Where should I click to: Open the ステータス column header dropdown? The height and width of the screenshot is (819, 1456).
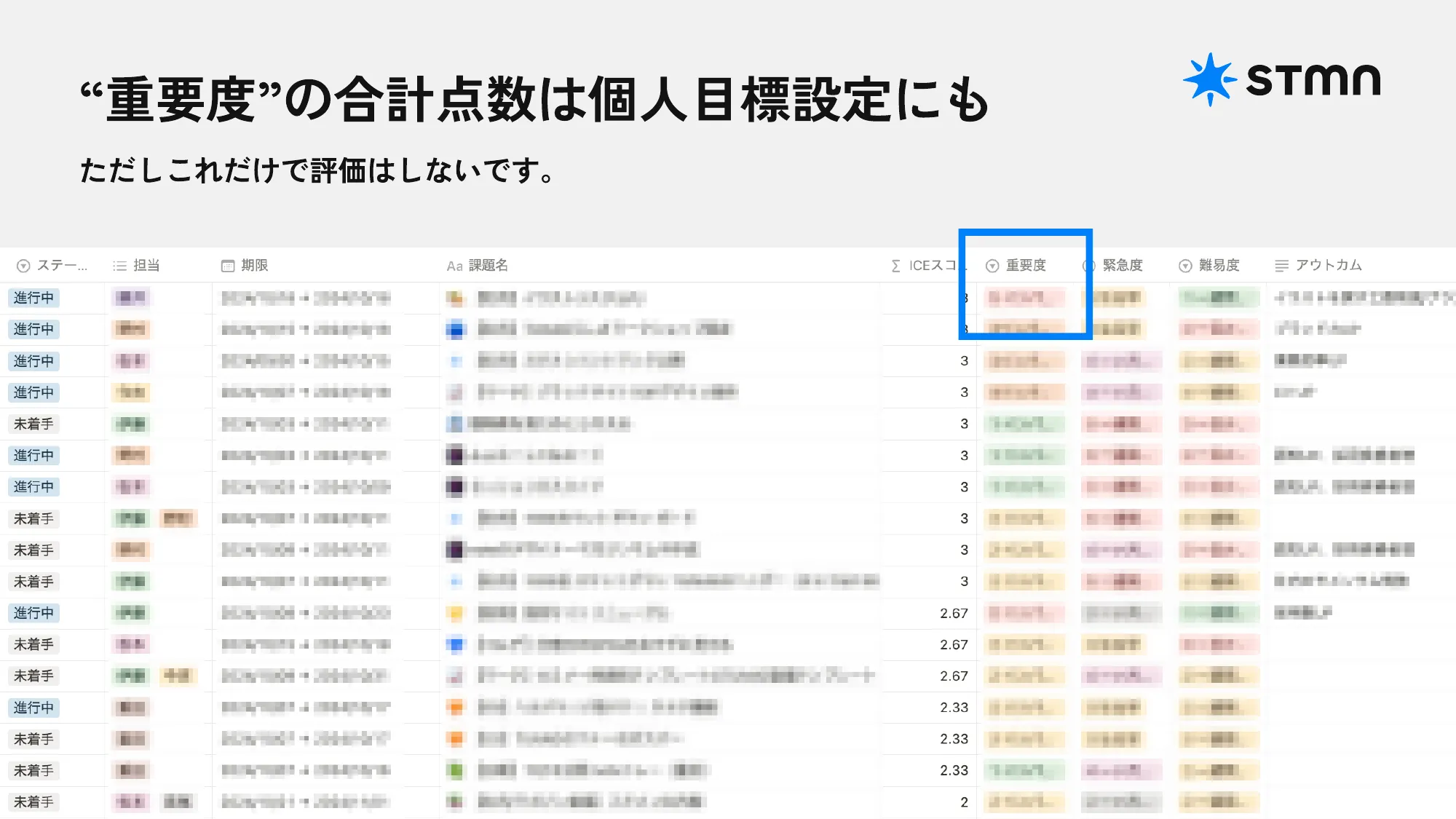24,265
